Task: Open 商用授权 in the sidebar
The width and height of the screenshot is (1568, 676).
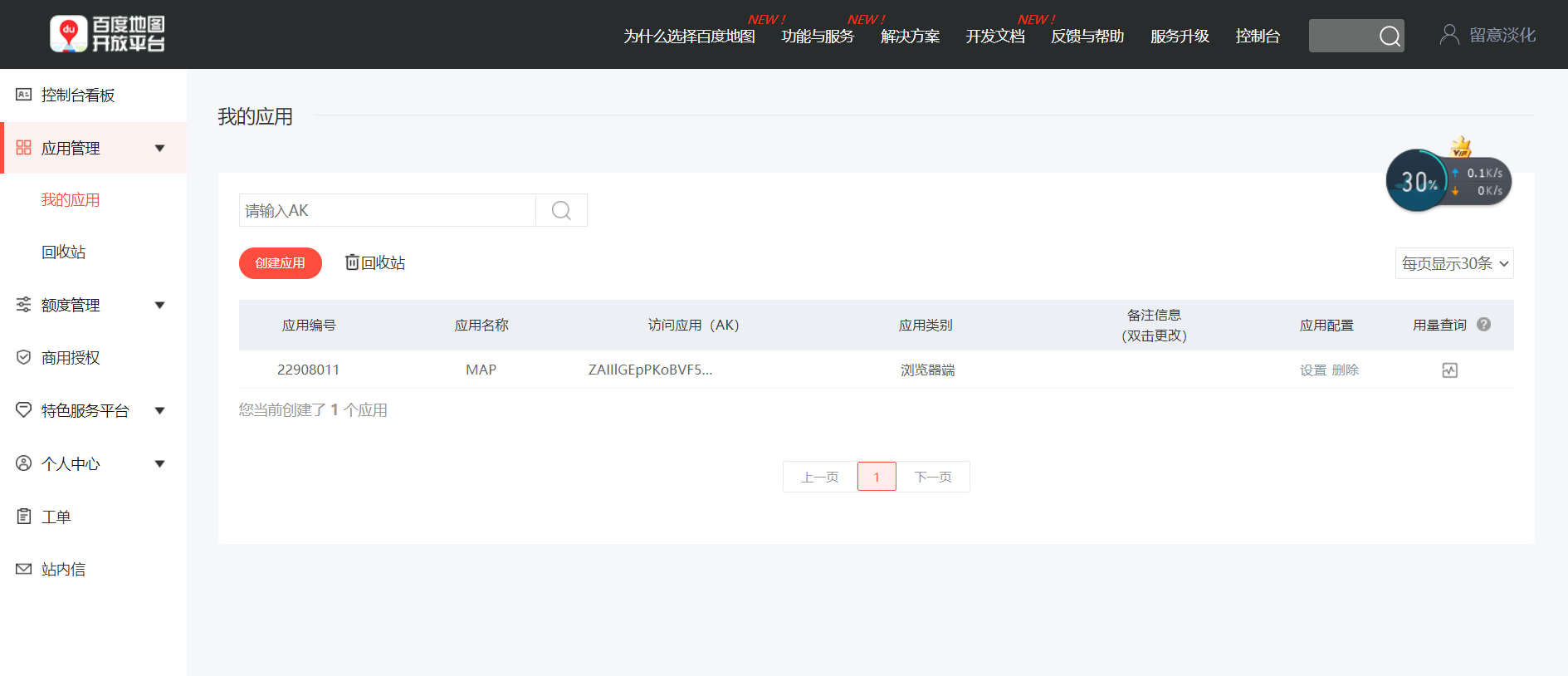Action: (71, 357)
